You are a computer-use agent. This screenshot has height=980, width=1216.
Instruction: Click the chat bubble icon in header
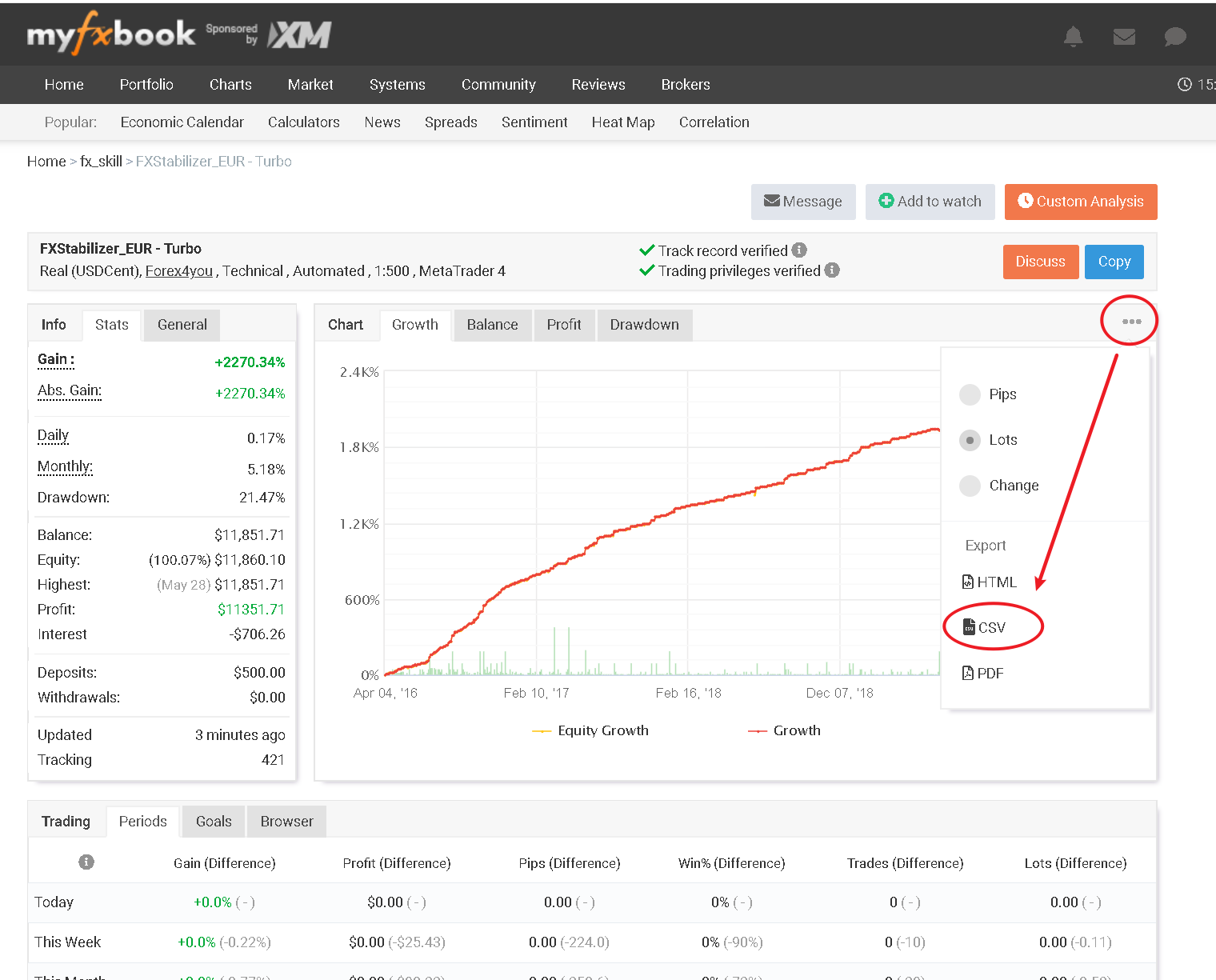(x=1174, y=36)
